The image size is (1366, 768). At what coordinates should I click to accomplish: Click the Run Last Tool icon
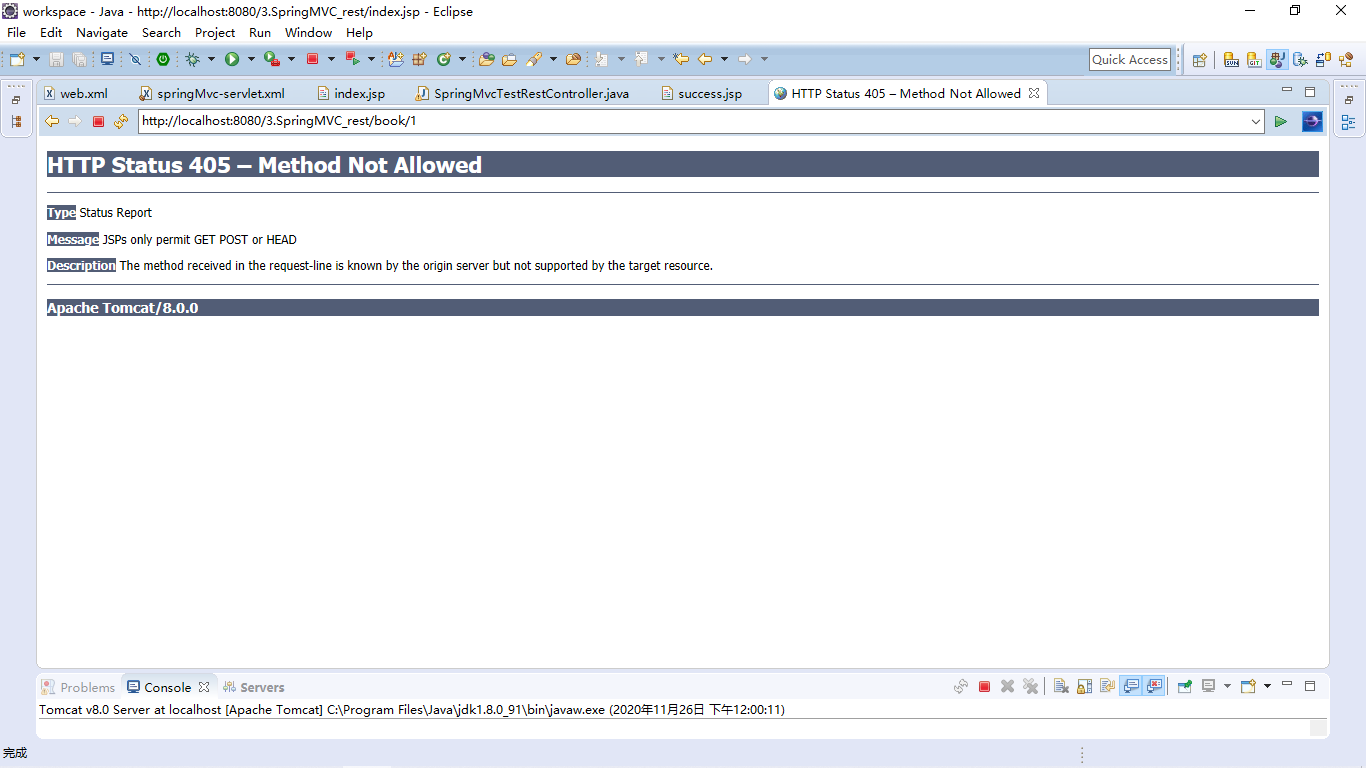click(271, 60)
